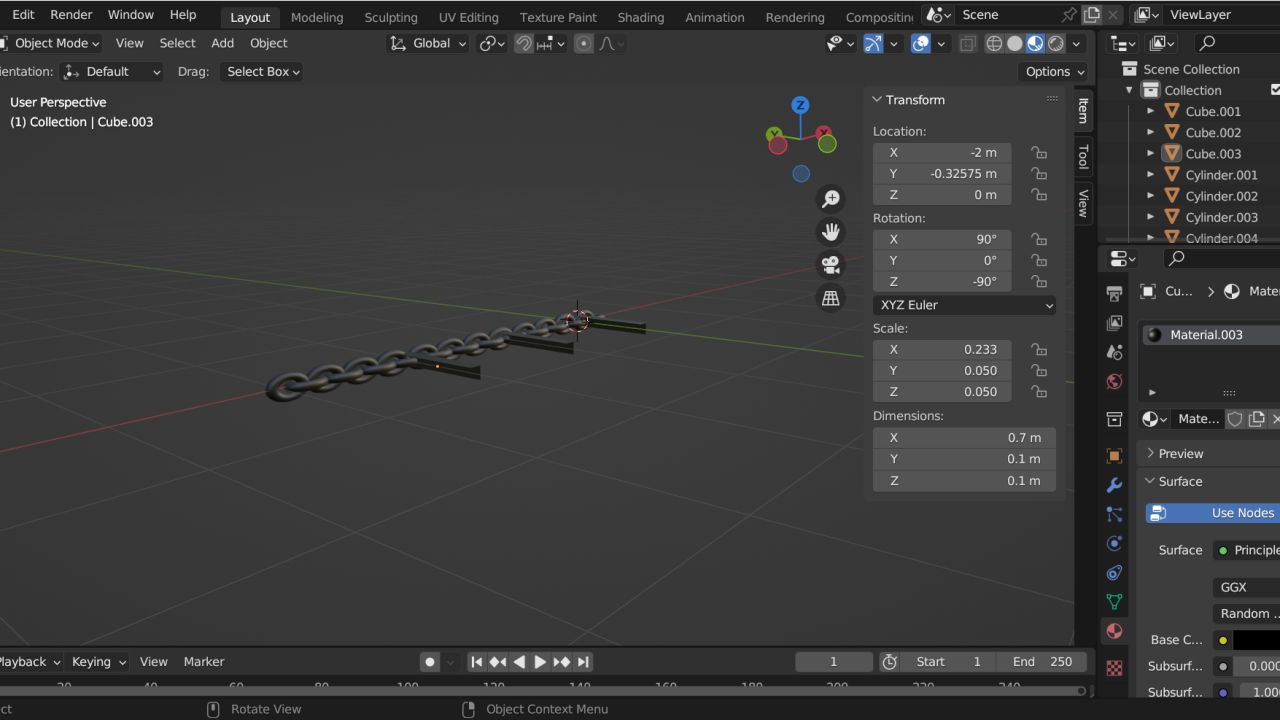Viewport: 1280px width, 720px height.
Task: Click the Principled surface shader button
Action: [x=1246, y=550]
